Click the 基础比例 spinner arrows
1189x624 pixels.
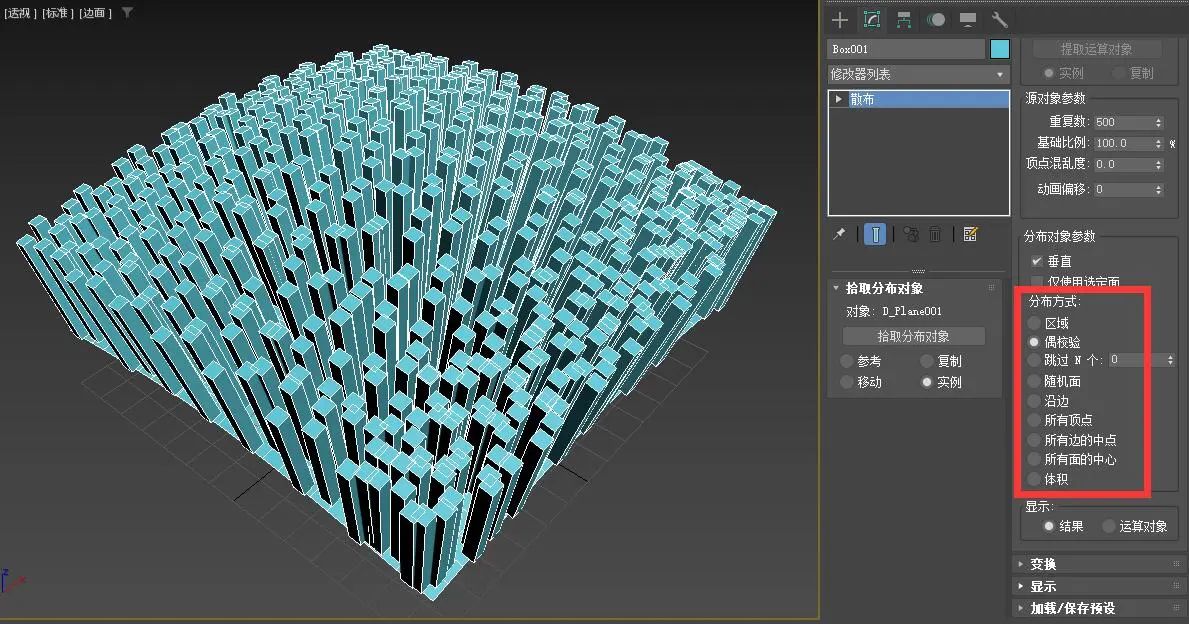[x=1159, y=143]
